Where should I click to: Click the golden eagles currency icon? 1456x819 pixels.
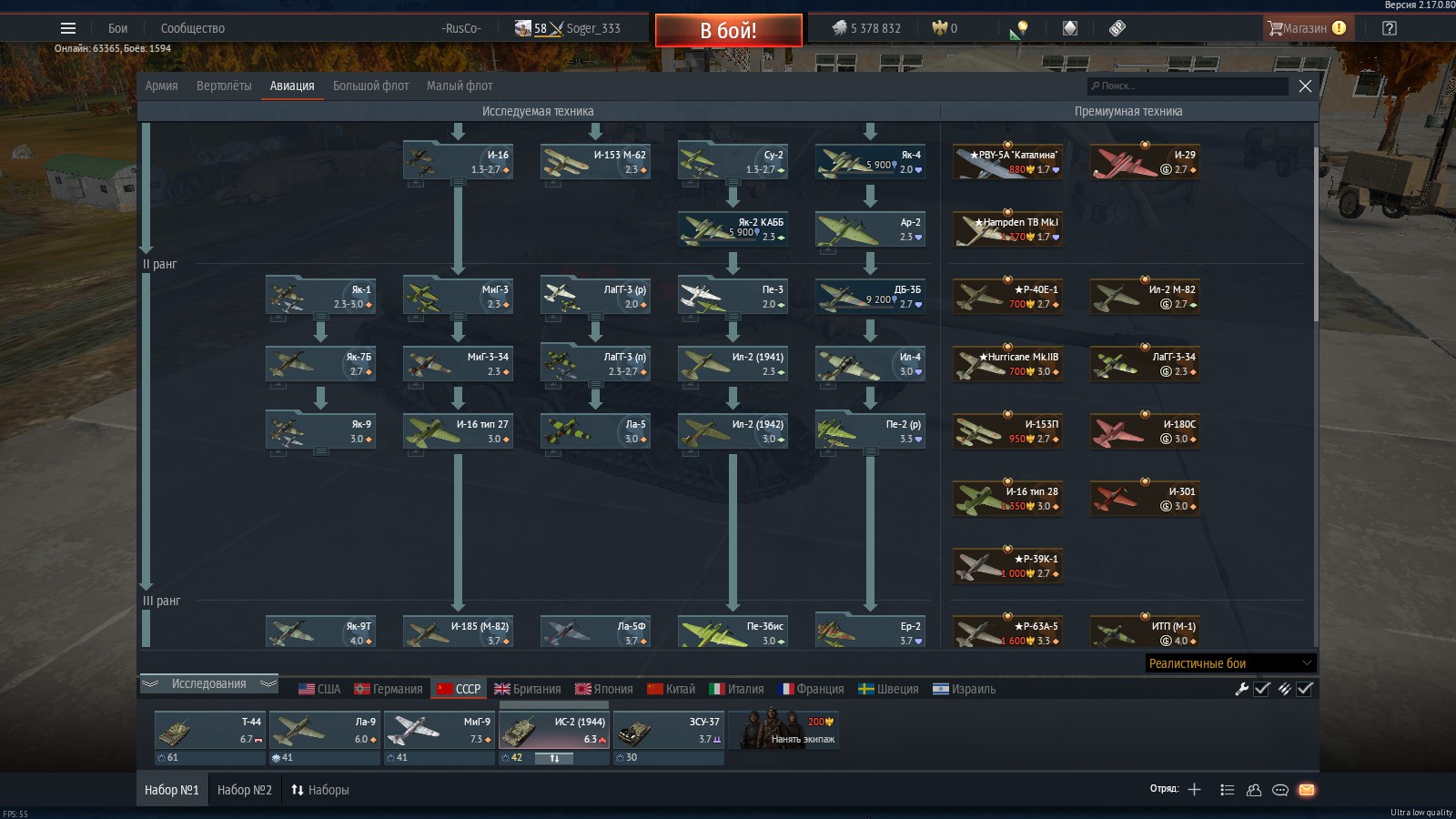[939, 28]
